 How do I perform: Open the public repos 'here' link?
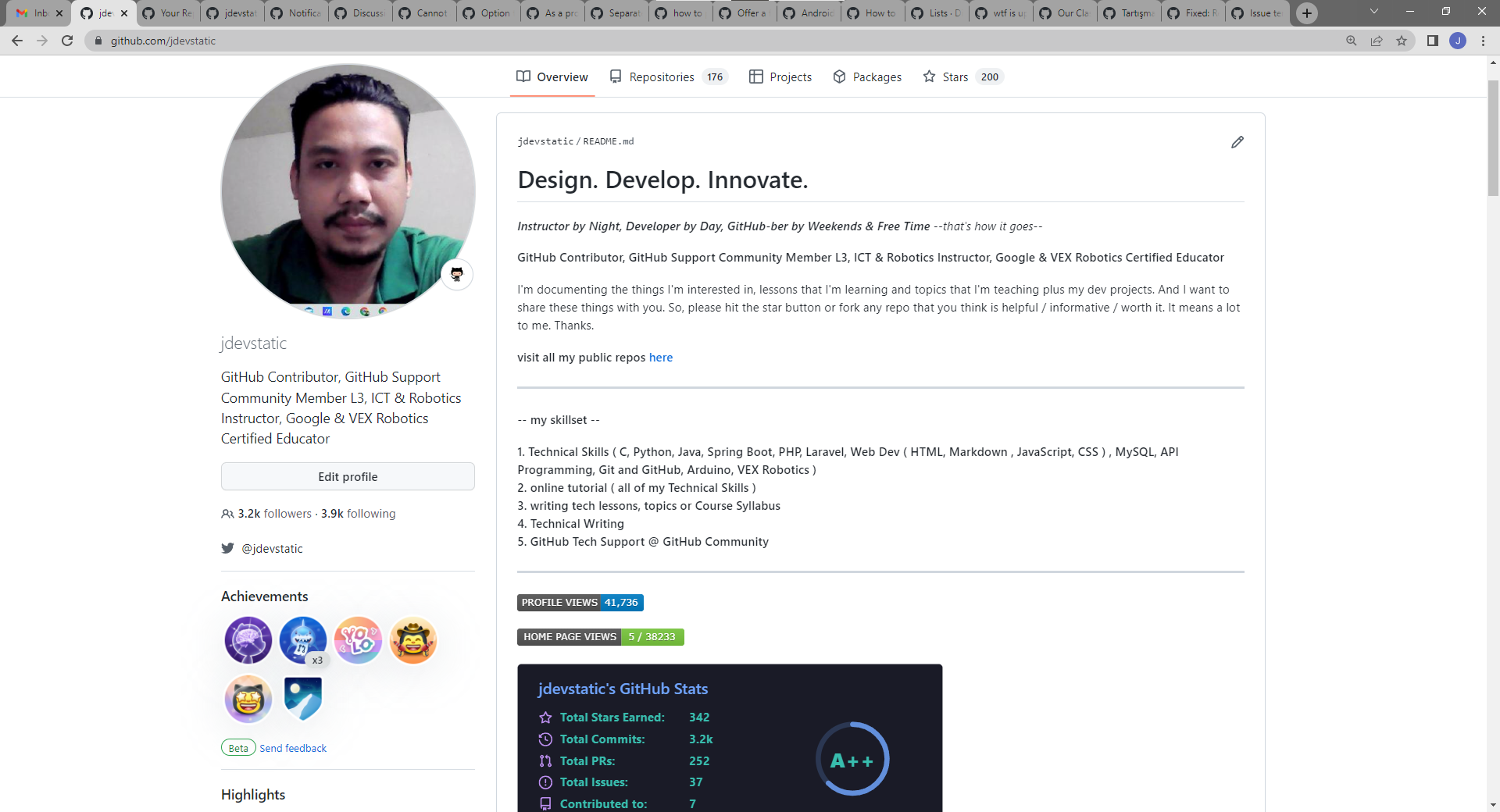(660, 357)
